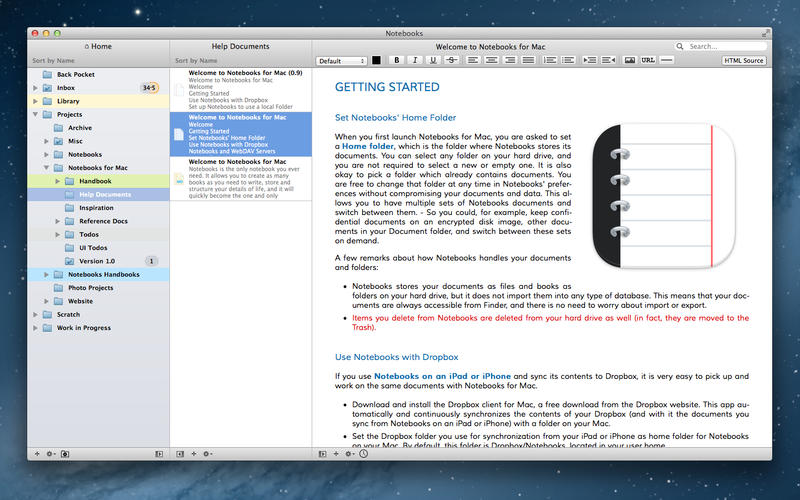The image size is (800, 500).
Task: Switch to HTML Source view
Action: (x=743, y=60)
